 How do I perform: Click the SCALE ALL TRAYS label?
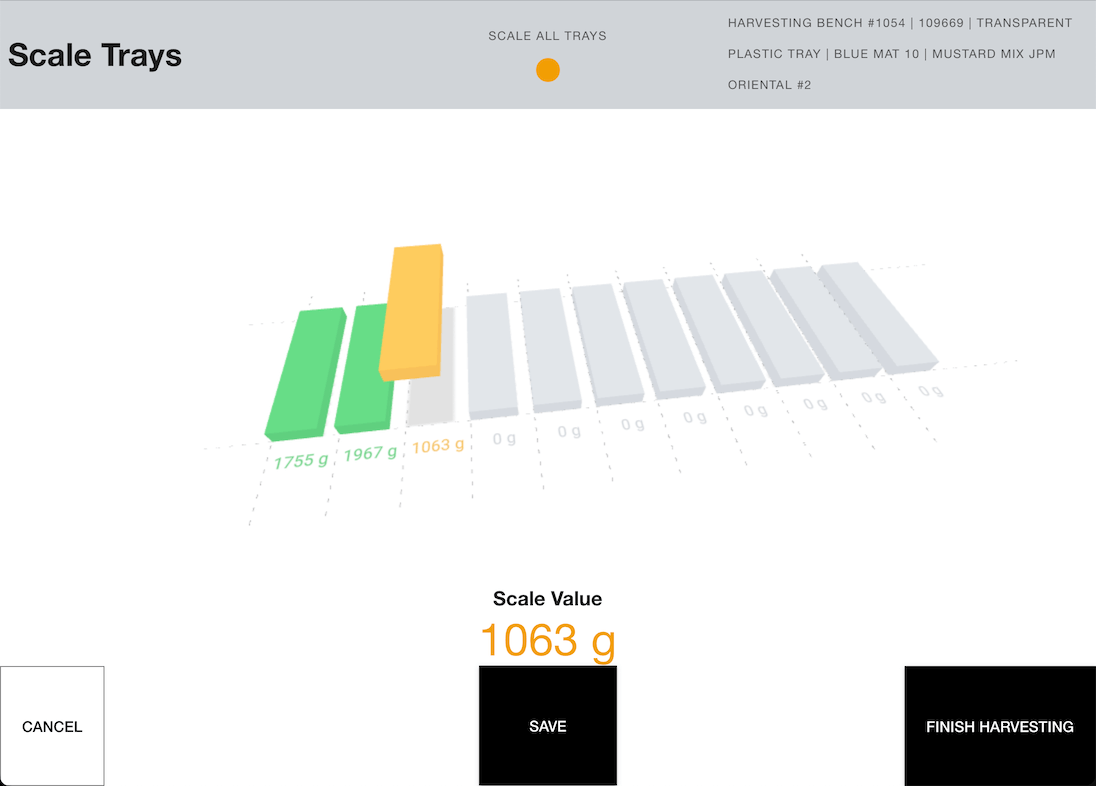[547, 36]
